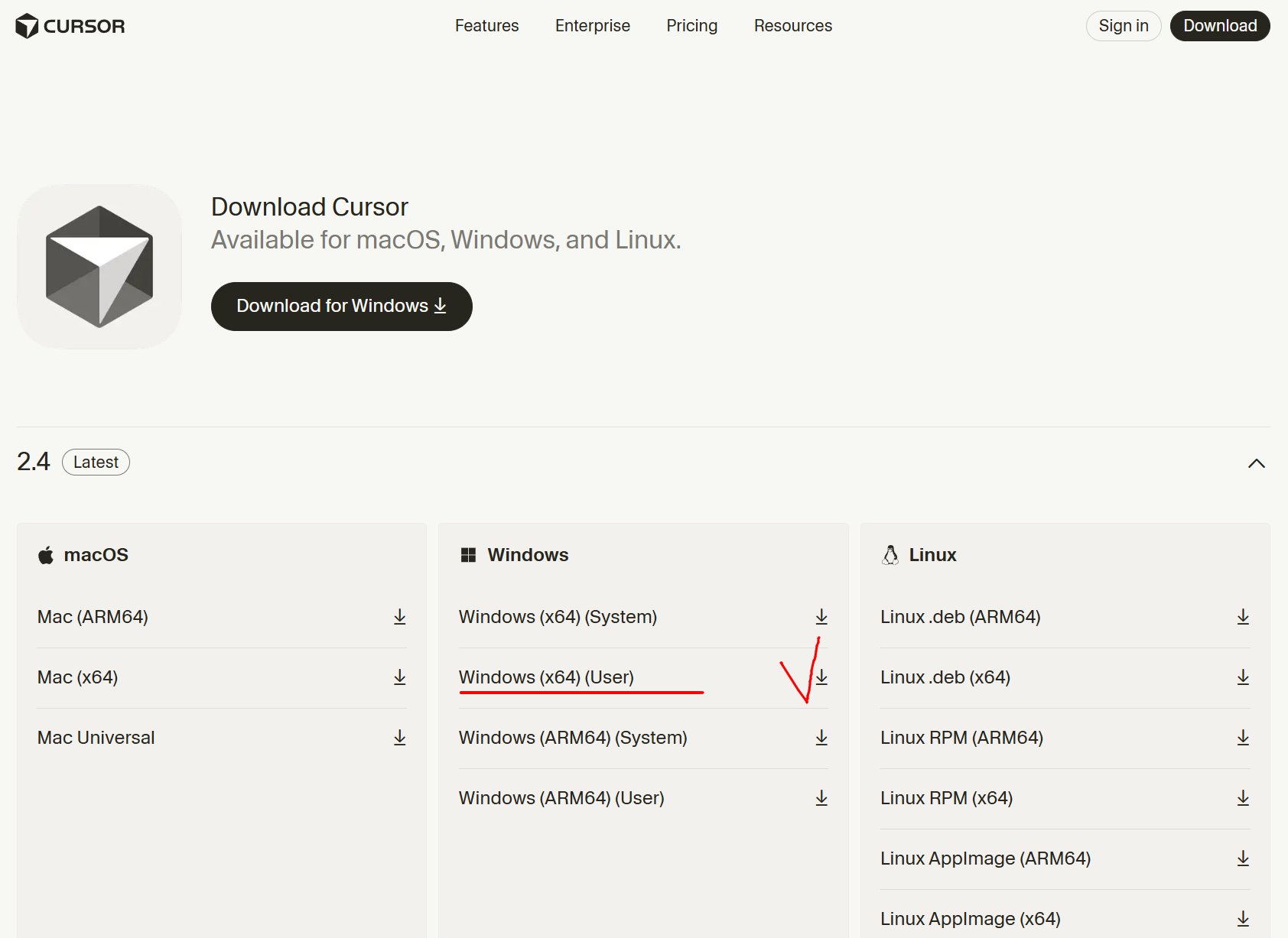This screenshot has height=938, width=1288.
Task: Download icon for Windows (ARM64) (System)
Action: (x=821, y=738)
